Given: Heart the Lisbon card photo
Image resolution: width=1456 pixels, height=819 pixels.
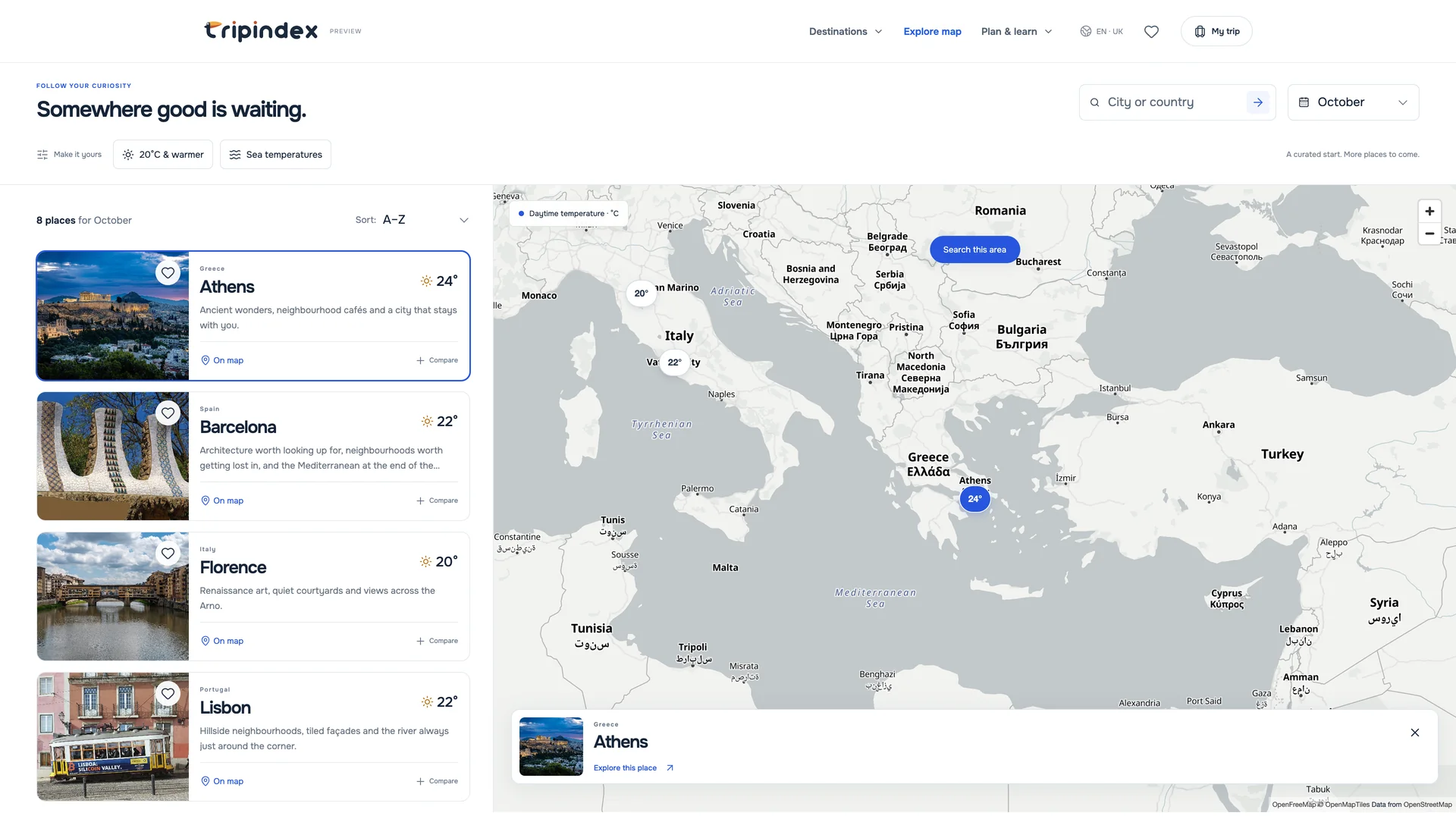Looking at the screenshot, I should point(168,694).
